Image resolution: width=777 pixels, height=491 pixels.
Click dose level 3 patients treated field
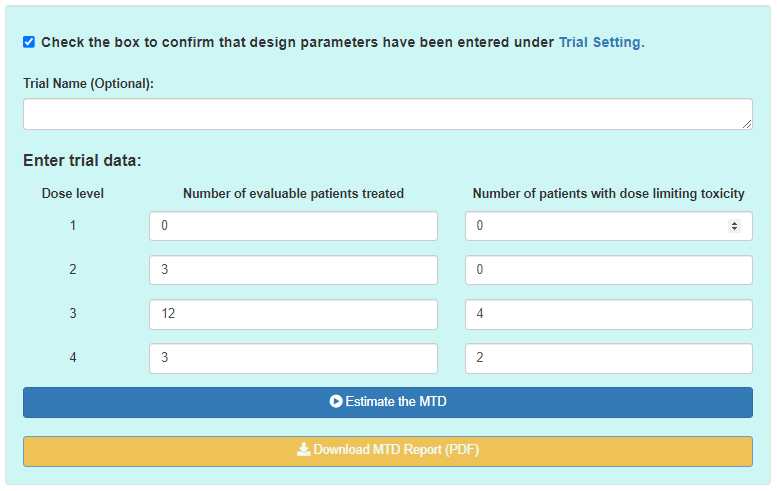[x=293, y=314]
